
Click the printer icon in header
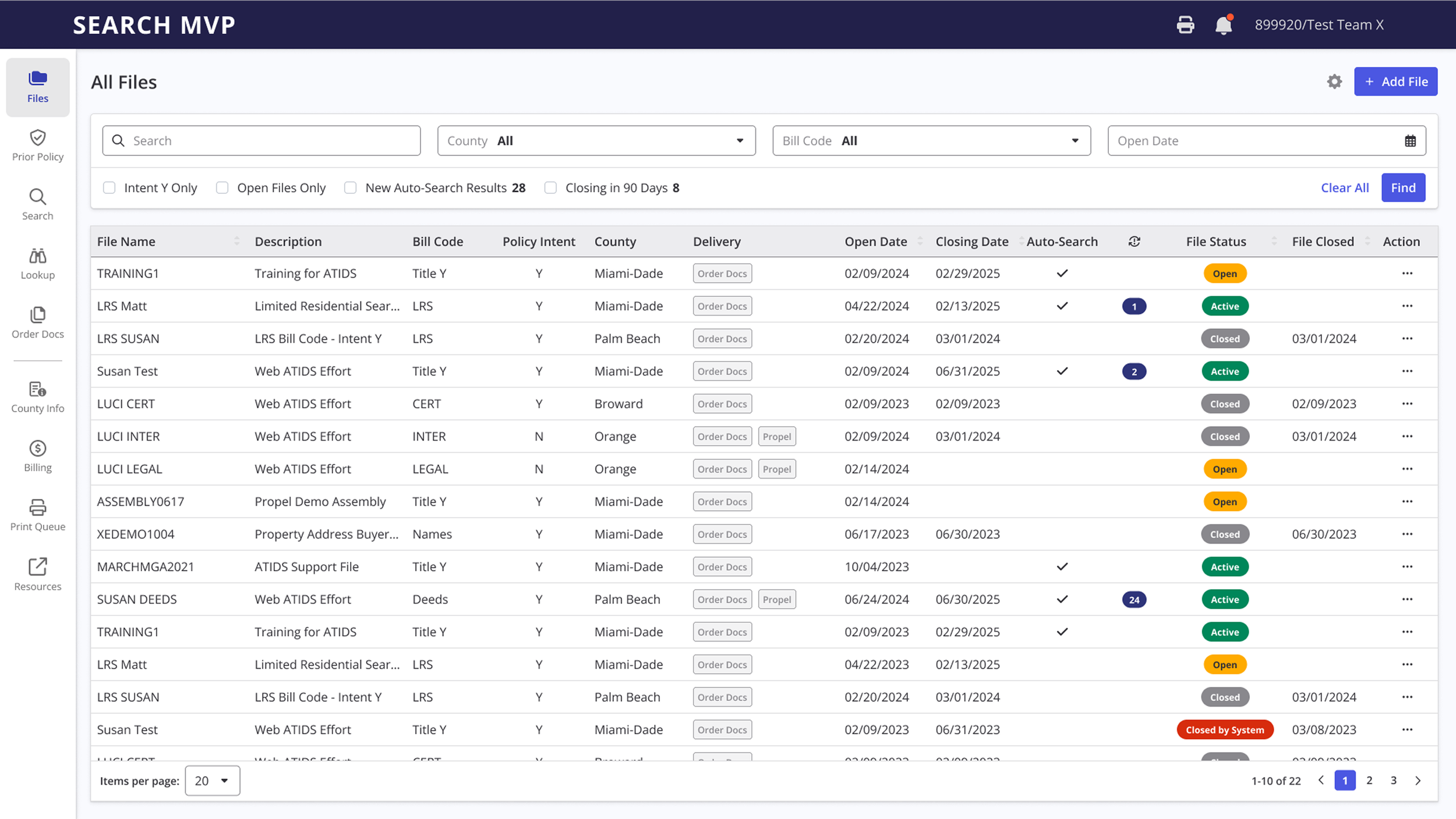pyautogui.click(x=1185, y=25)
